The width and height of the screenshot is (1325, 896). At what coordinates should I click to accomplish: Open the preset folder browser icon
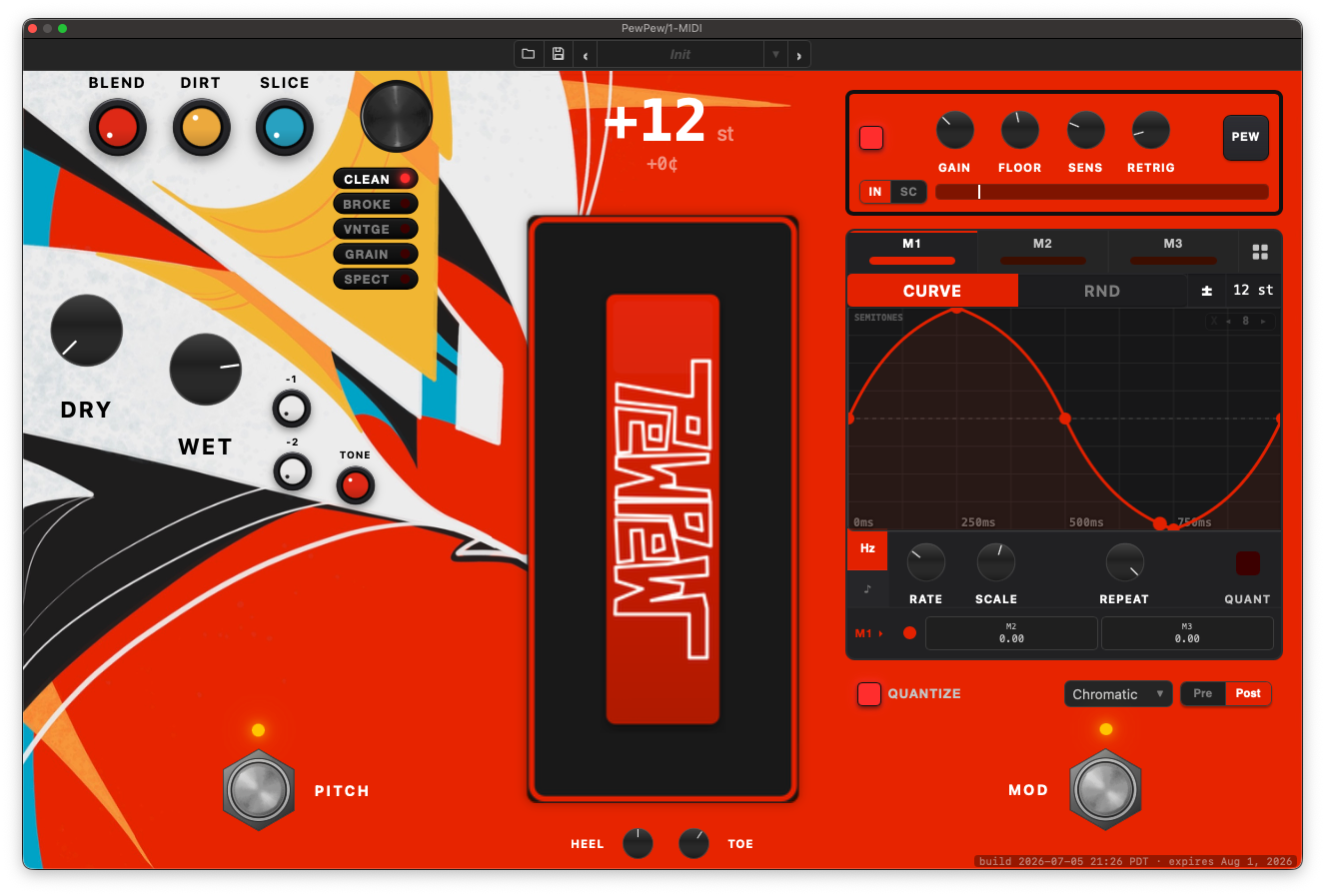(529, 54)
